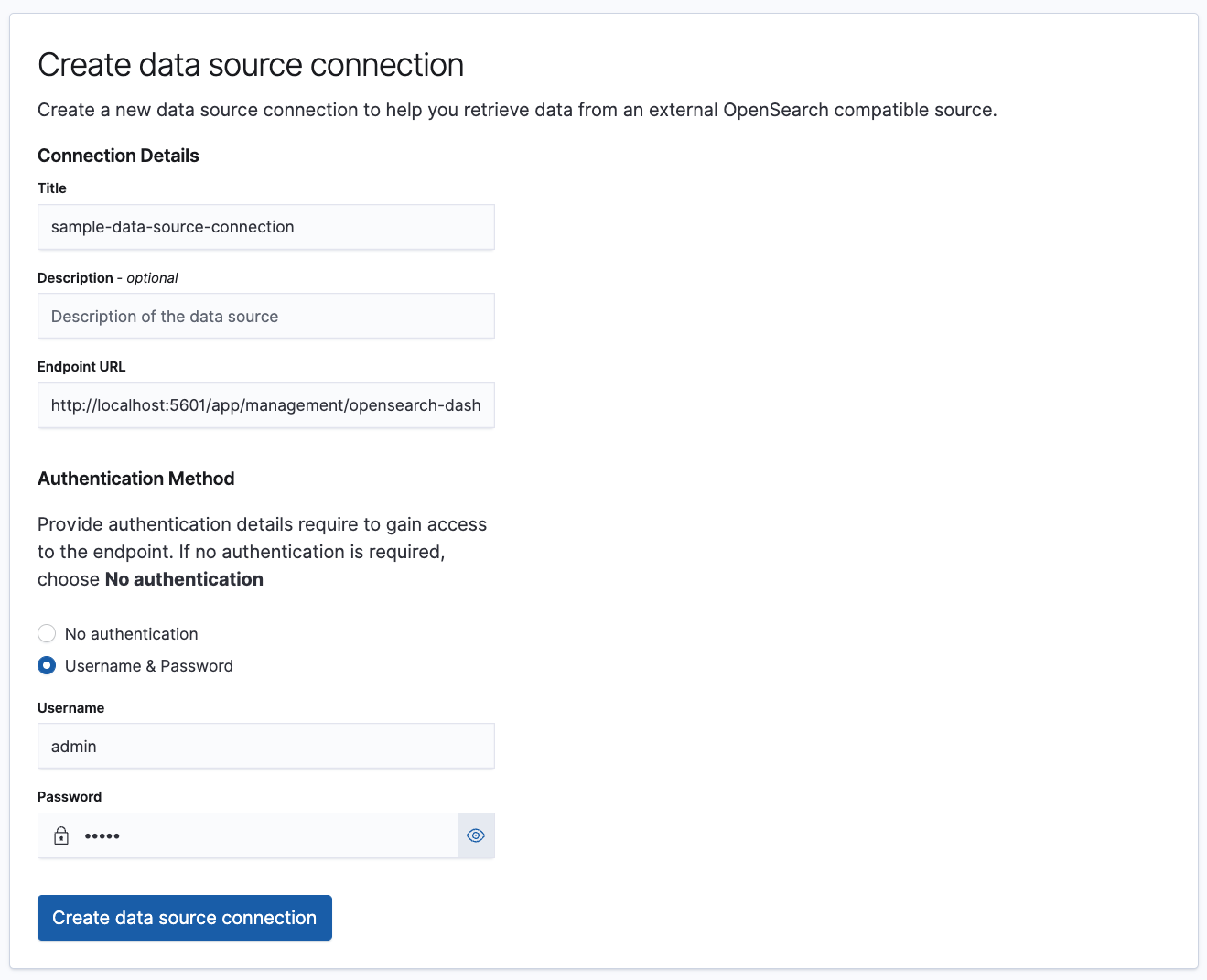Click the Title input field
1207x980 pixels.
click(x=266, y=227)
